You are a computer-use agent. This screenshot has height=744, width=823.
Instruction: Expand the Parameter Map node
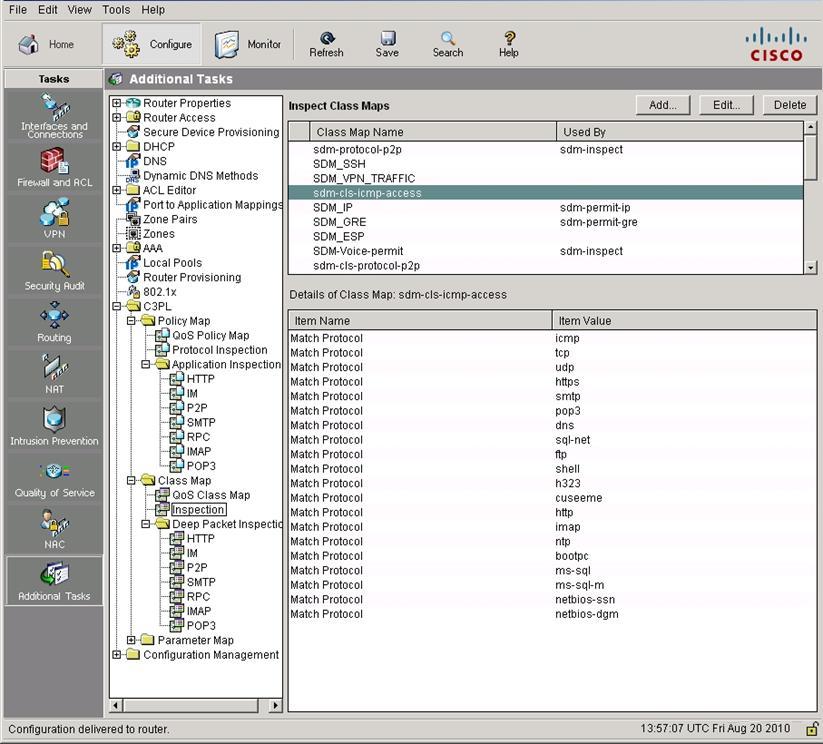pos(132,640)
